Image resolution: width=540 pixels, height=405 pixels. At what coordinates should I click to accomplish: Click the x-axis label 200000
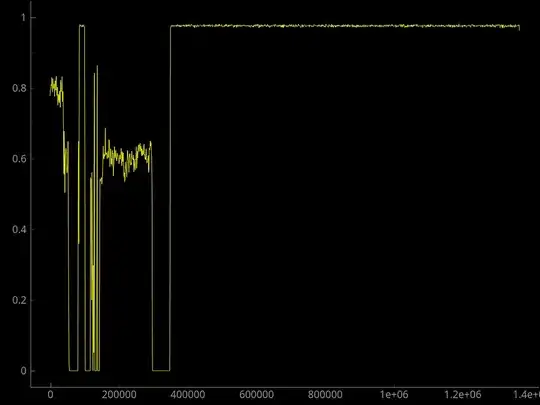coord(119,394)
